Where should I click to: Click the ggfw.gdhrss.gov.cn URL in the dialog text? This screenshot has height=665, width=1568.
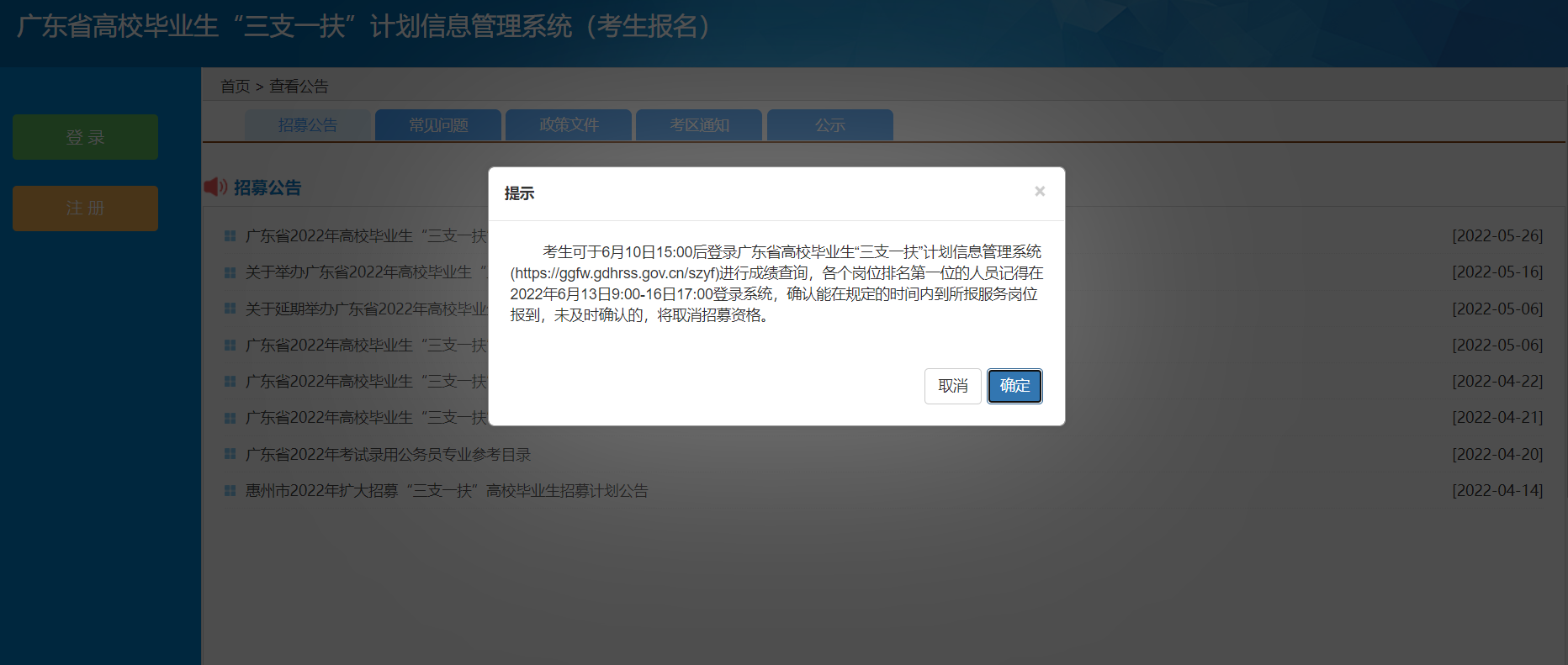pyautogui.click(x=614, y=273)
